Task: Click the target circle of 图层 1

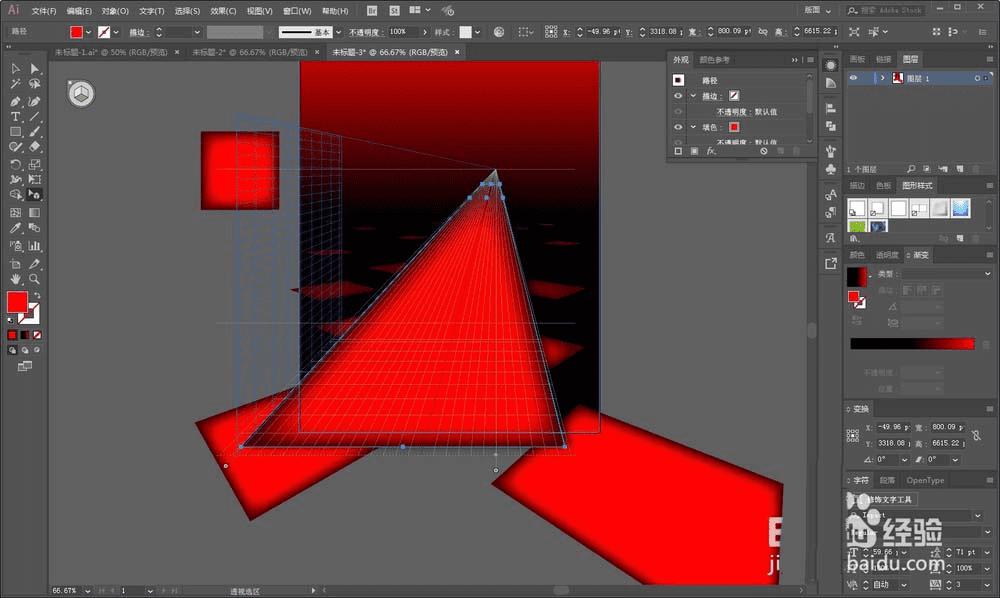Action: [977, 78]
